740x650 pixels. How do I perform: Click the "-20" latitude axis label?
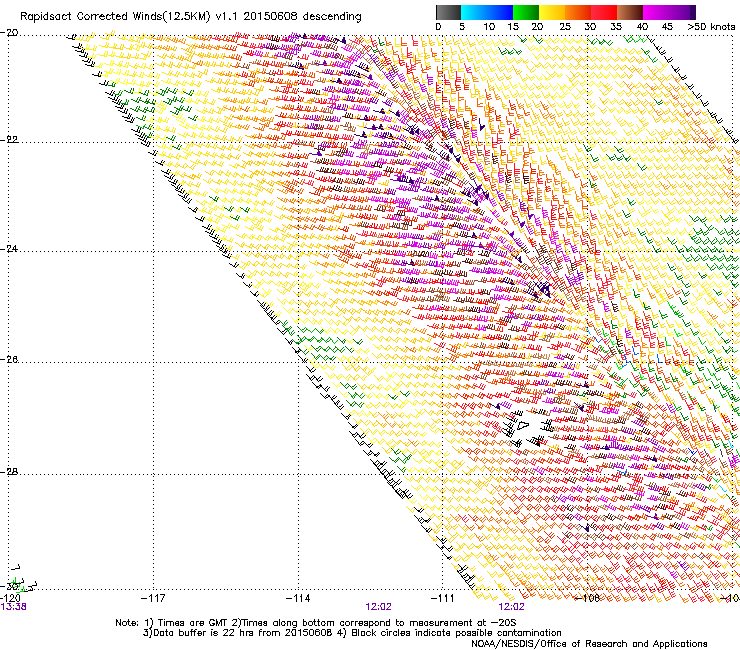(9, 33)
